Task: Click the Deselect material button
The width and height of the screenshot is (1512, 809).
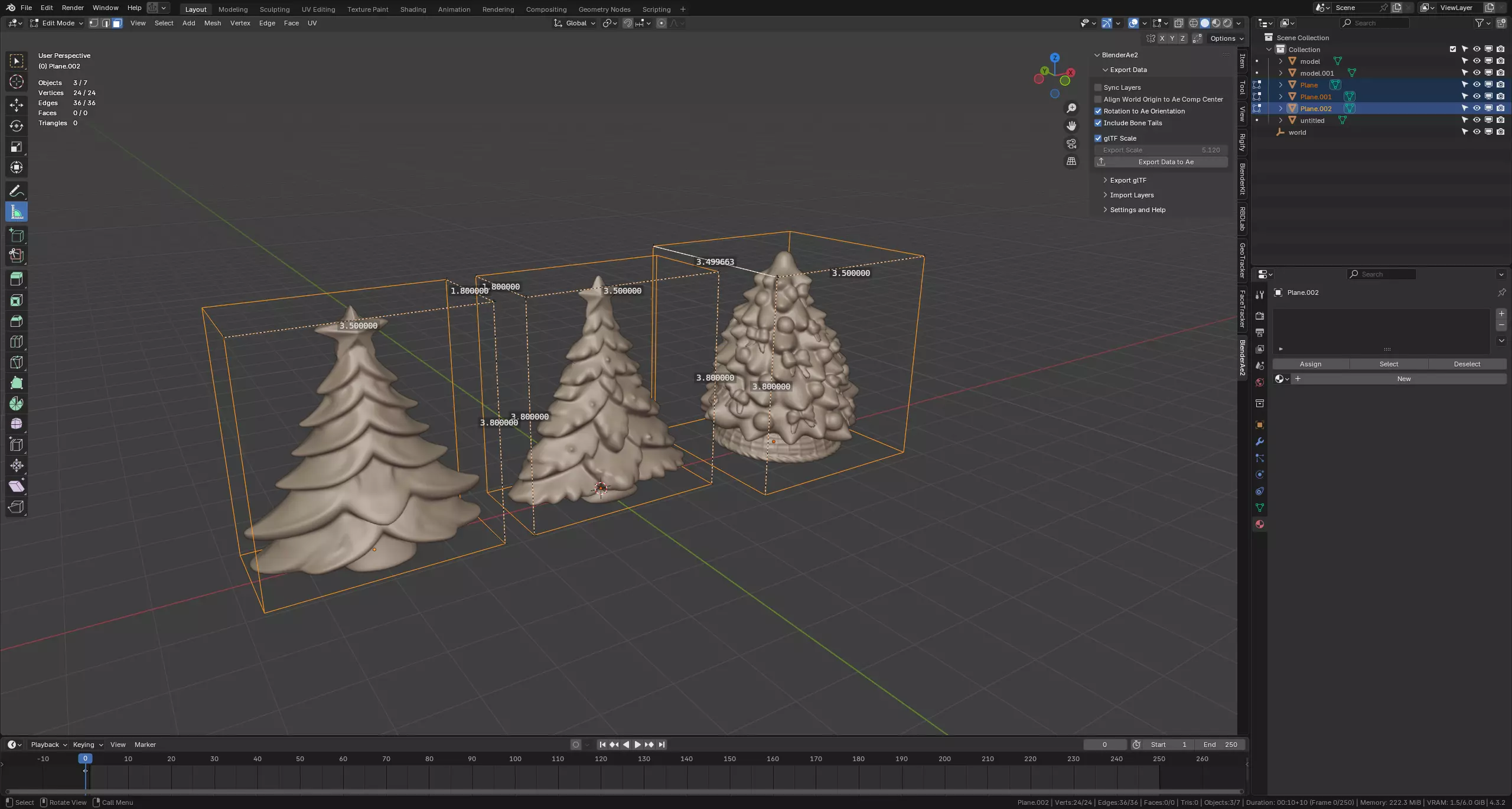Action: tap(1467, 364)
